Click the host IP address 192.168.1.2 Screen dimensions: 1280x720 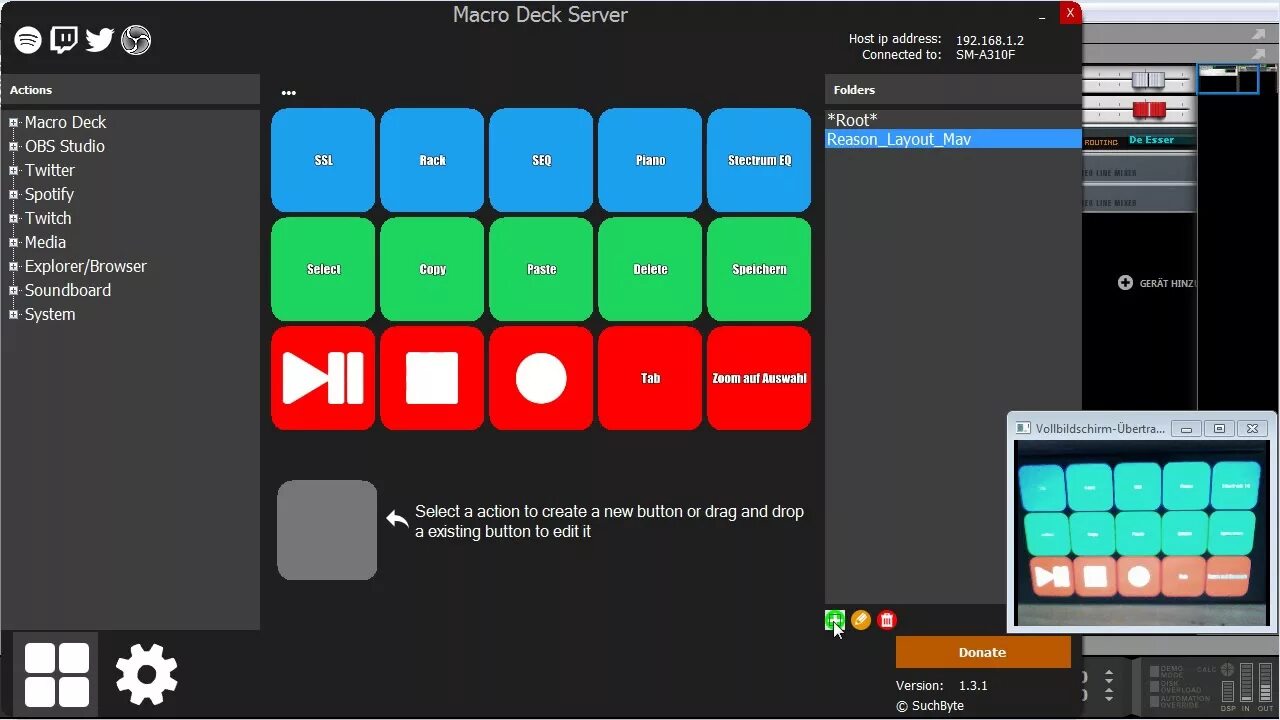[x=990, y=41]
